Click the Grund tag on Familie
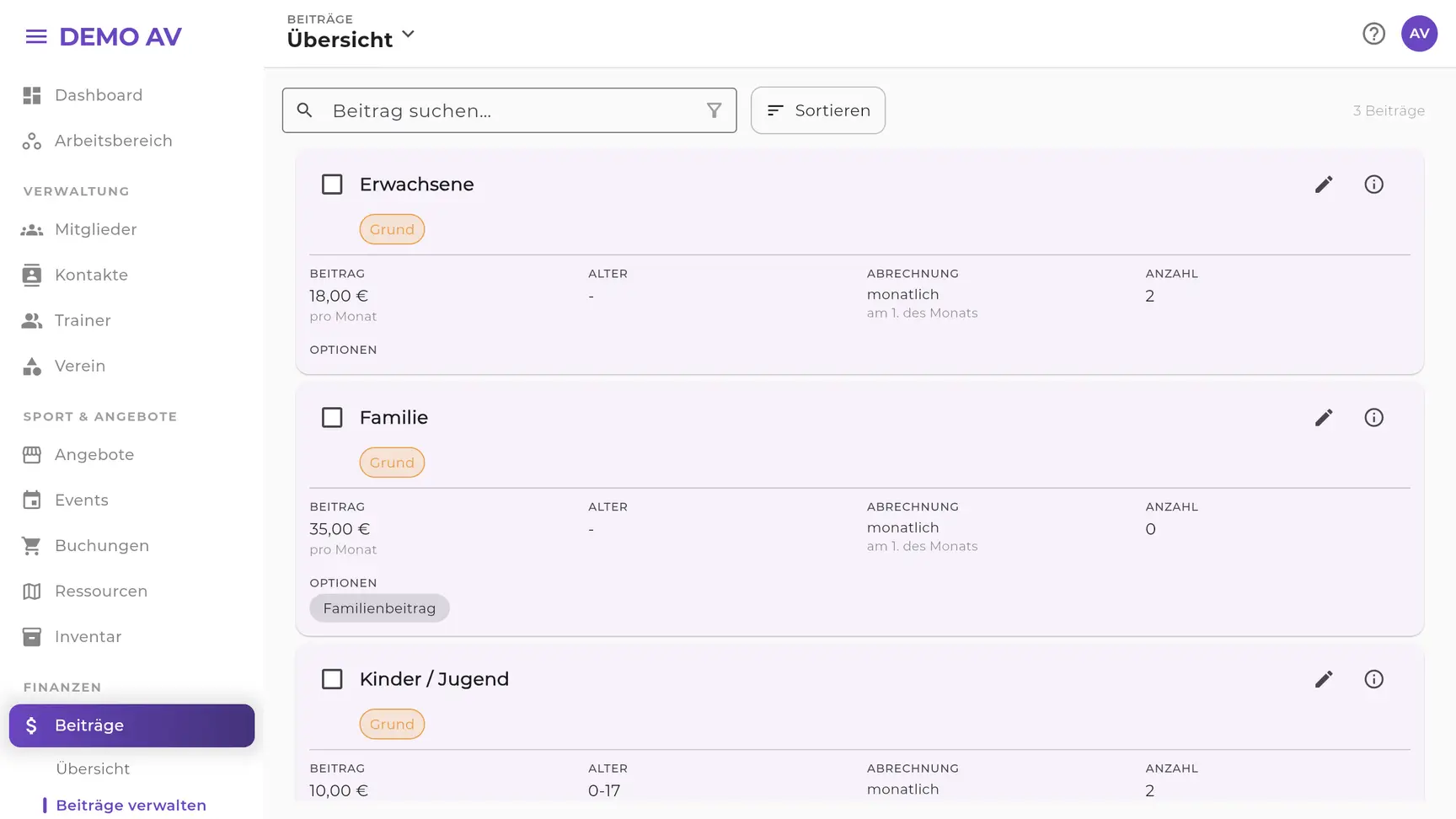The image size is (1456, 819). pos(392,463)
